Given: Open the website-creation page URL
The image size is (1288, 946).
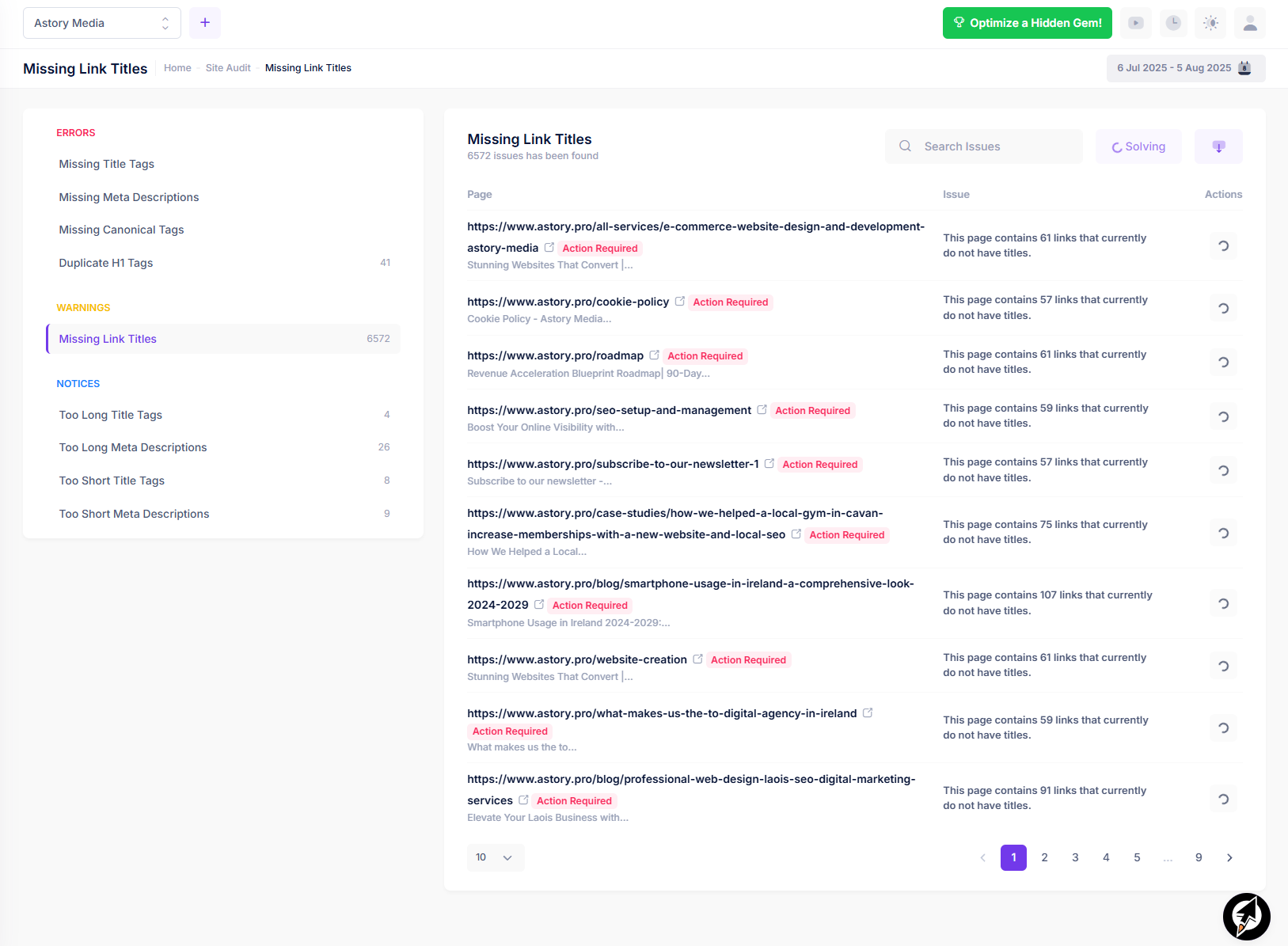Looking at the screenshot, I should click(577, 659).
